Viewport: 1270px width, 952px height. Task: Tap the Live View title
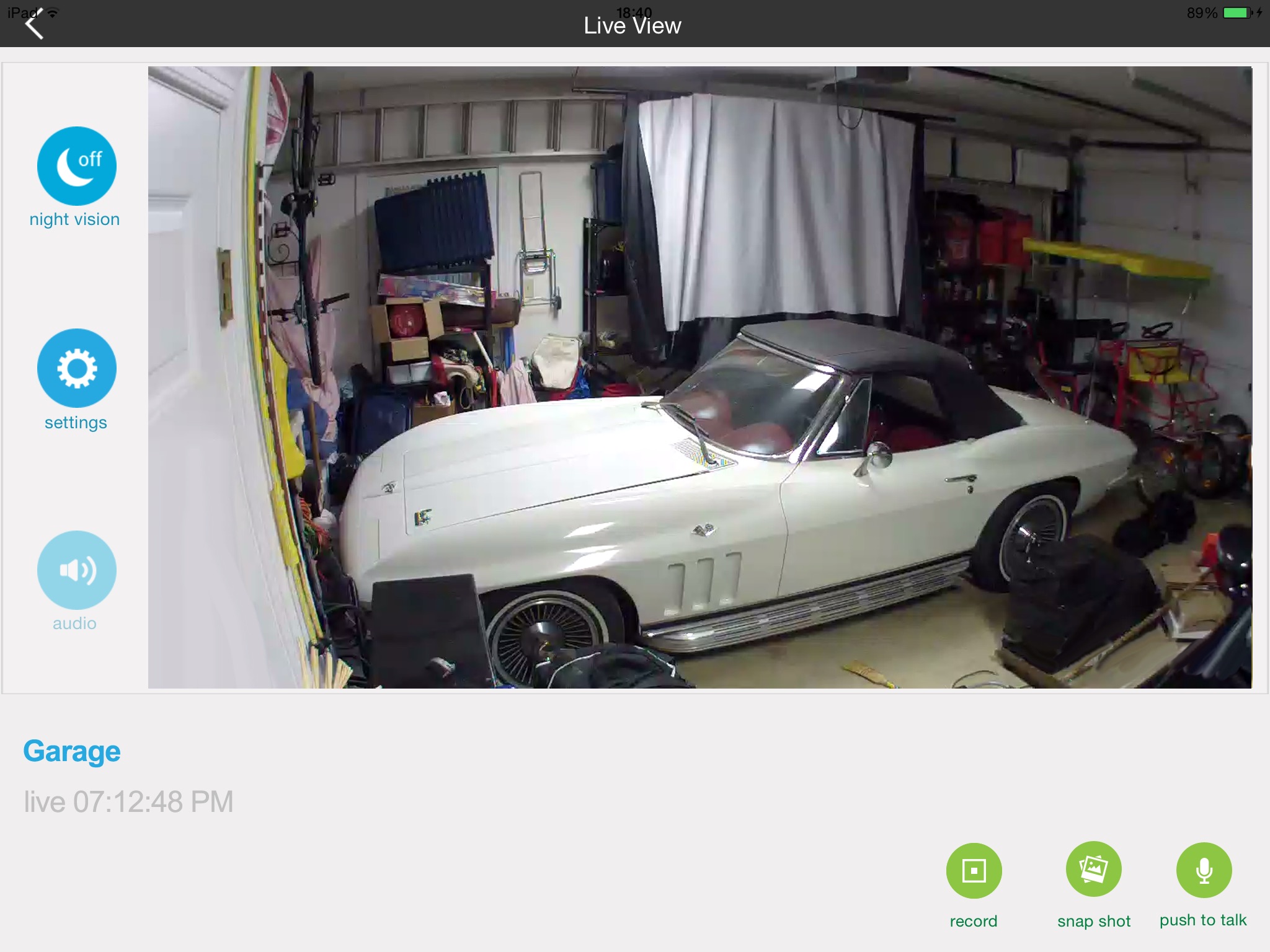pyautogui.click(x=633, y=27)
